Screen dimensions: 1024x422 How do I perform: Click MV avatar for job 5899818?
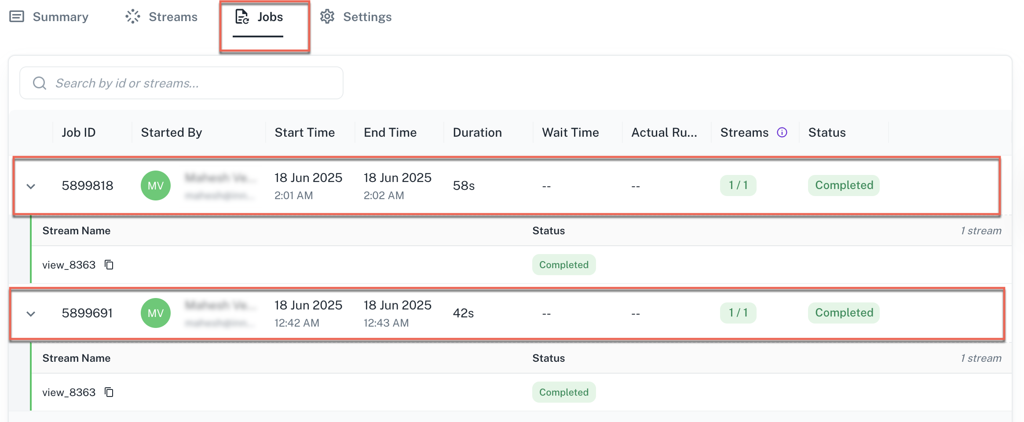pyautogui.click(x=155, y=186)
